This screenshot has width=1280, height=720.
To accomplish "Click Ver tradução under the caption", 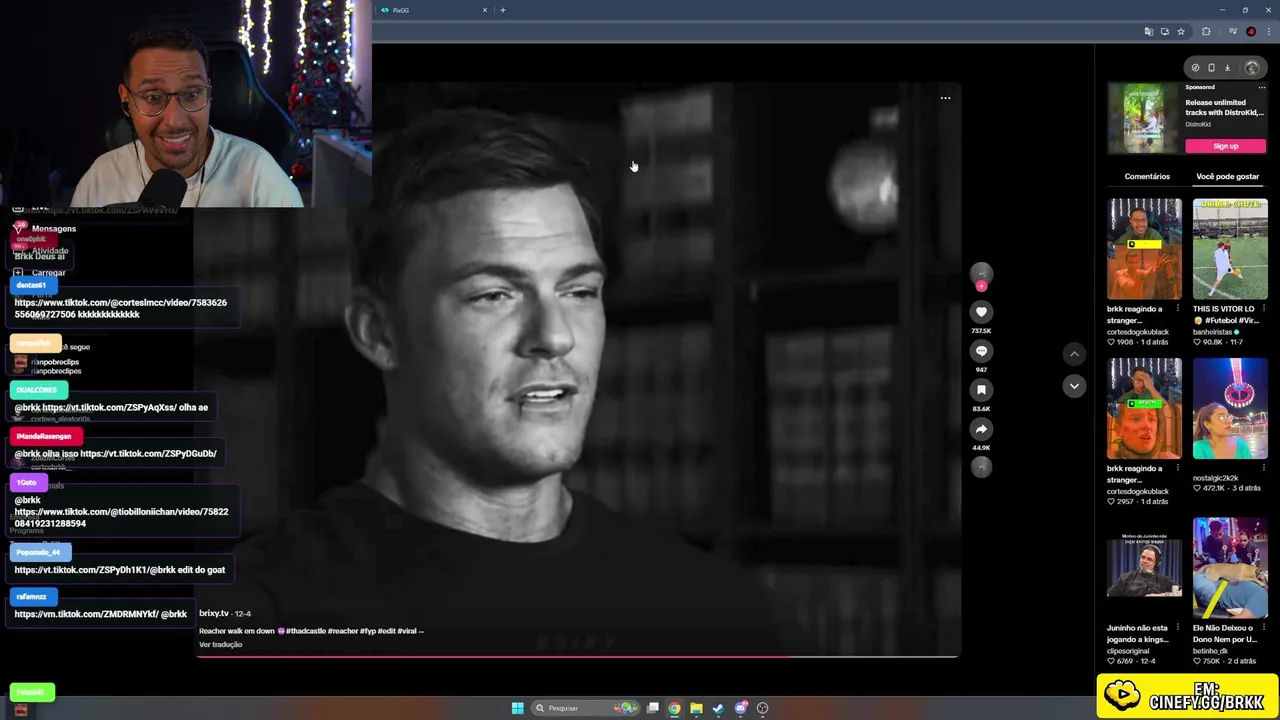I will [220, 645].
